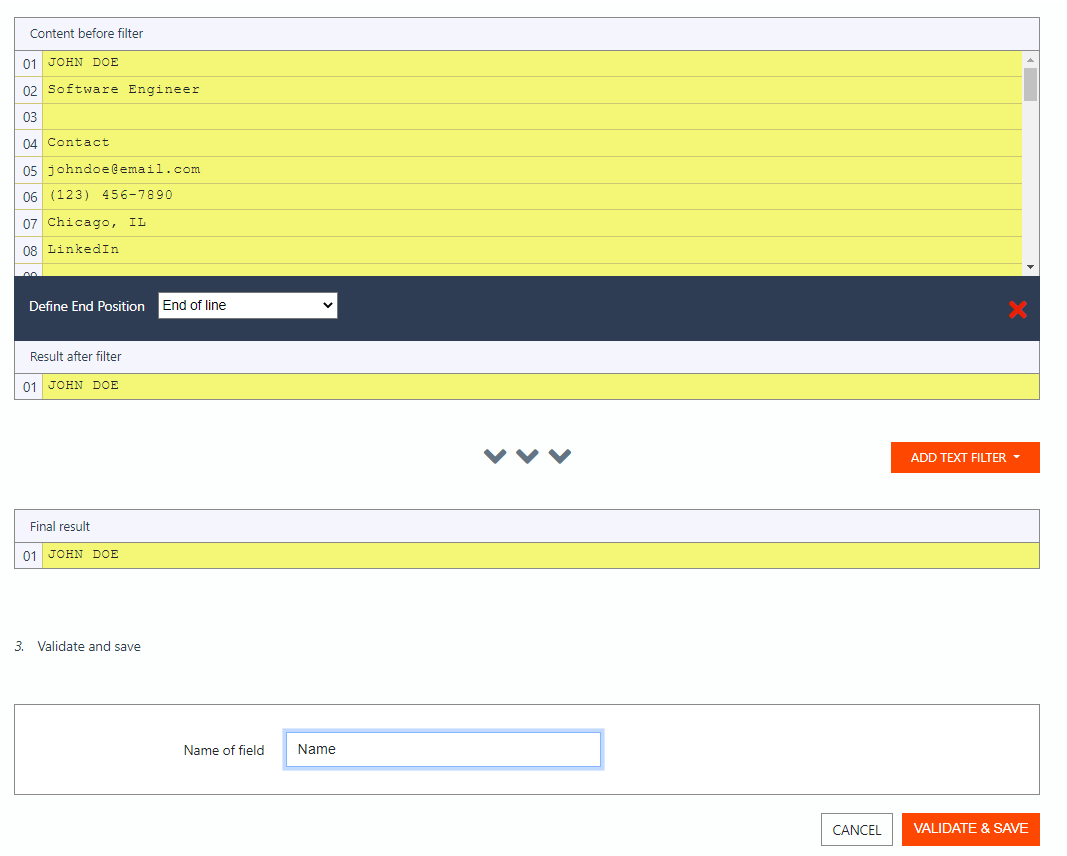The width and height of the screenshot is (1067, 856).
Task: Click the first downward chevron arrow
Action: 494,456
